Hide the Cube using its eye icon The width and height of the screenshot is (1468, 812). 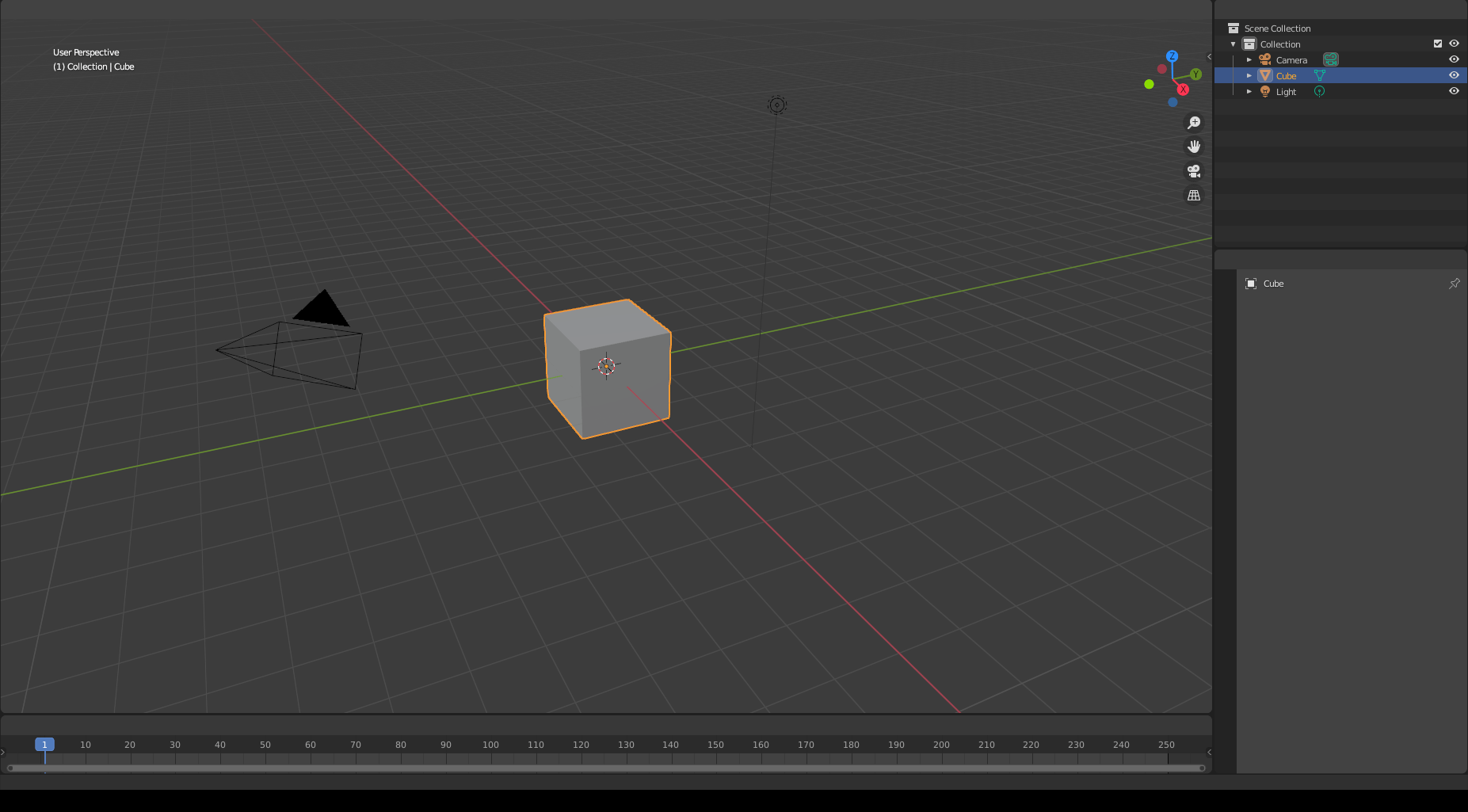point(1455,74)
